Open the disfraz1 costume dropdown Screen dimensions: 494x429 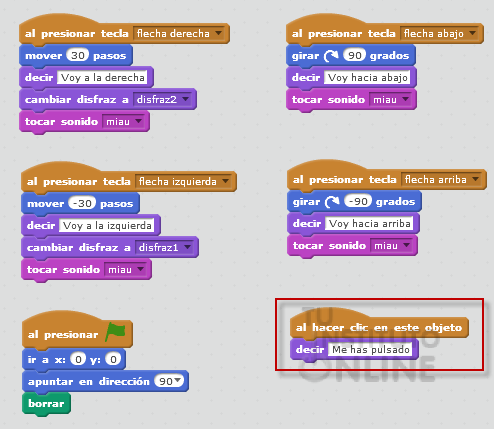tap(164, 247)
